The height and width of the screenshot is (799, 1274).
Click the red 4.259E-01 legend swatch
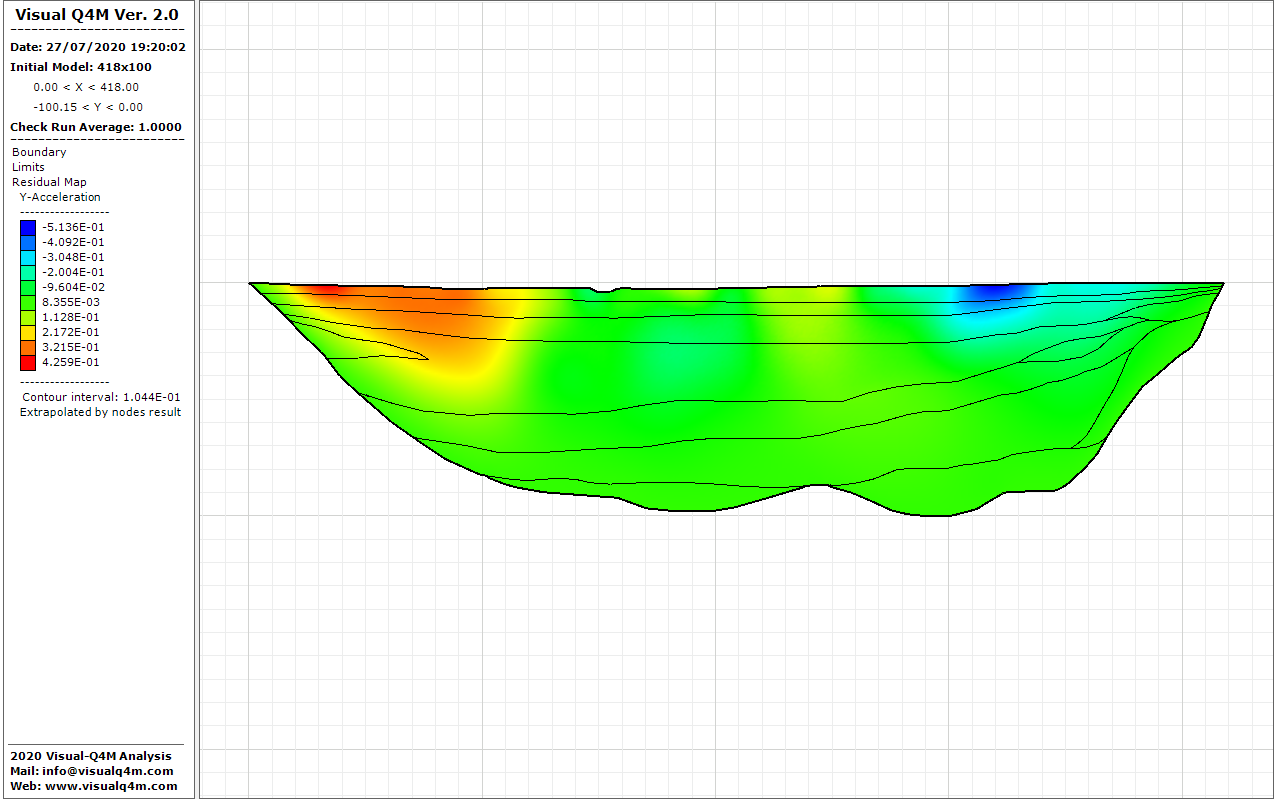coord(27,362)
